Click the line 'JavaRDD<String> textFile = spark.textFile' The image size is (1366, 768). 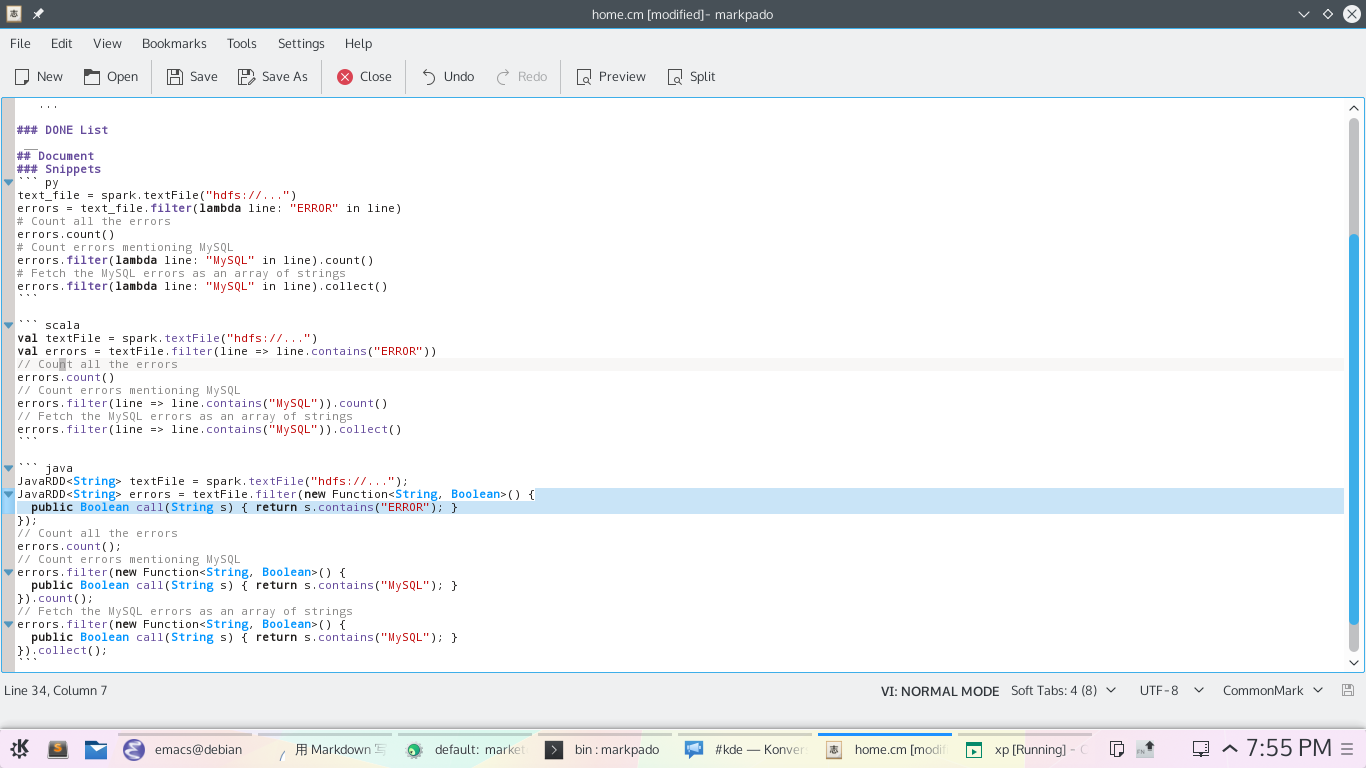click(x=213, y=481)
